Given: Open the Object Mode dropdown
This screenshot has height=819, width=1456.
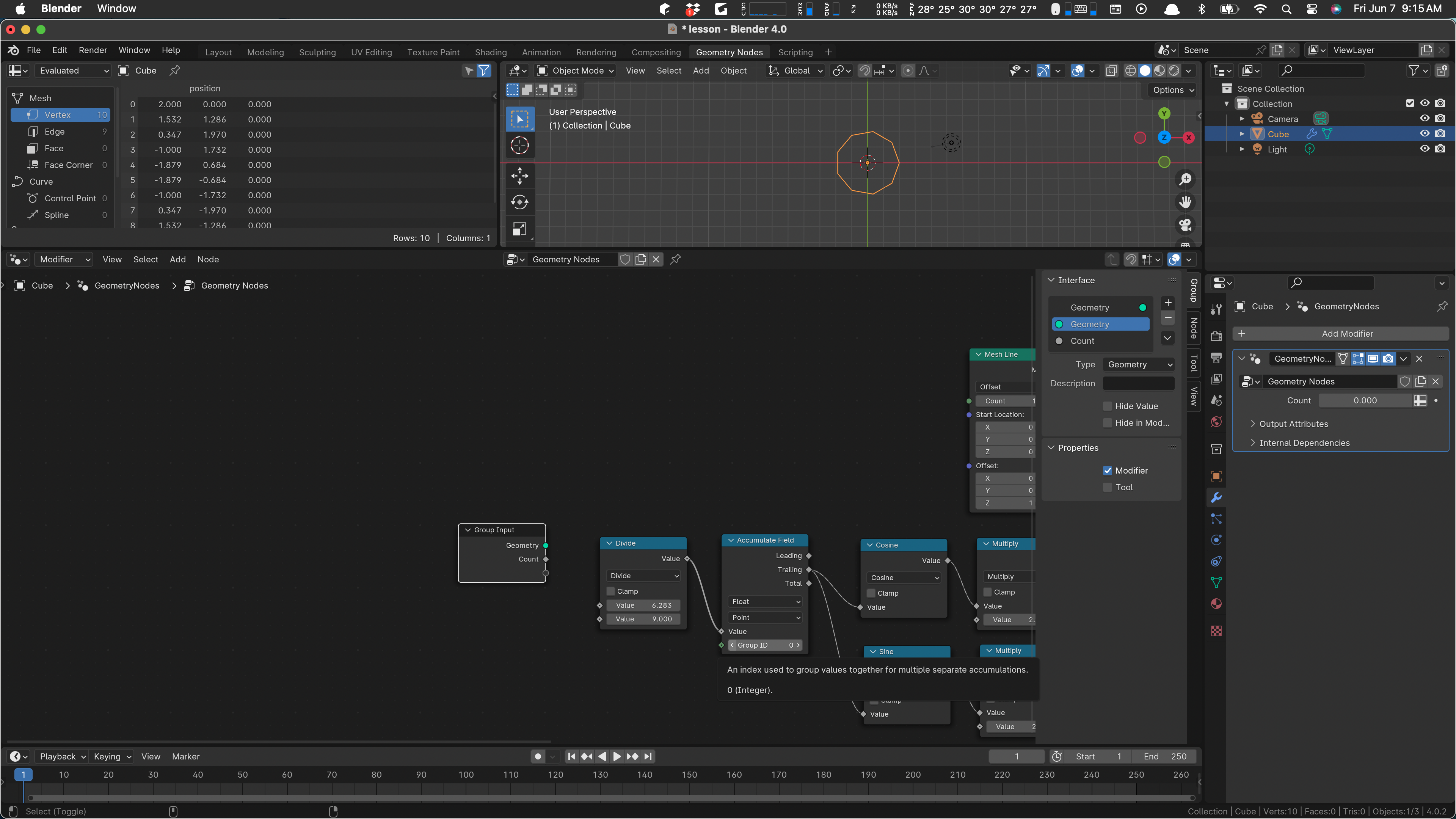Looking at the screenshot, I should (576, 71).
